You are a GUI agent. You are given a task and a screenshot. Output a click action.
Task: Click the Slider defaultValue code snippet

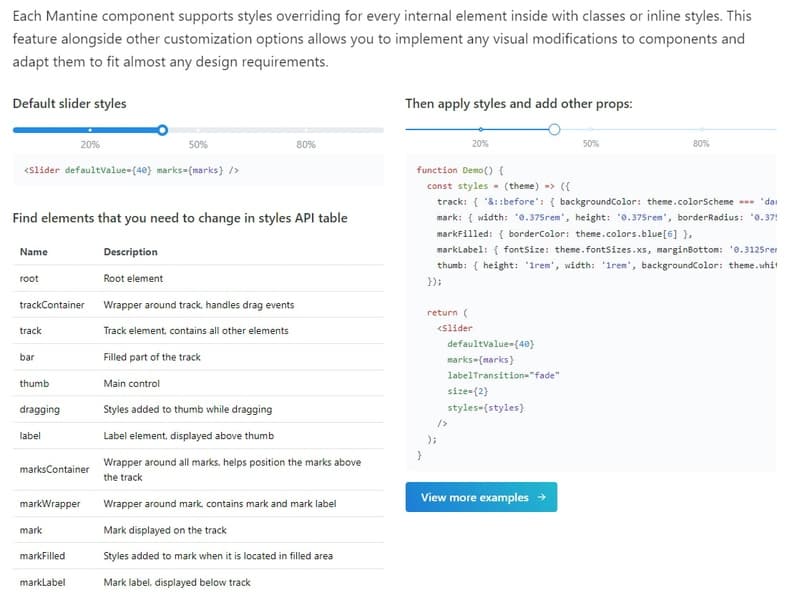(131, 170)
